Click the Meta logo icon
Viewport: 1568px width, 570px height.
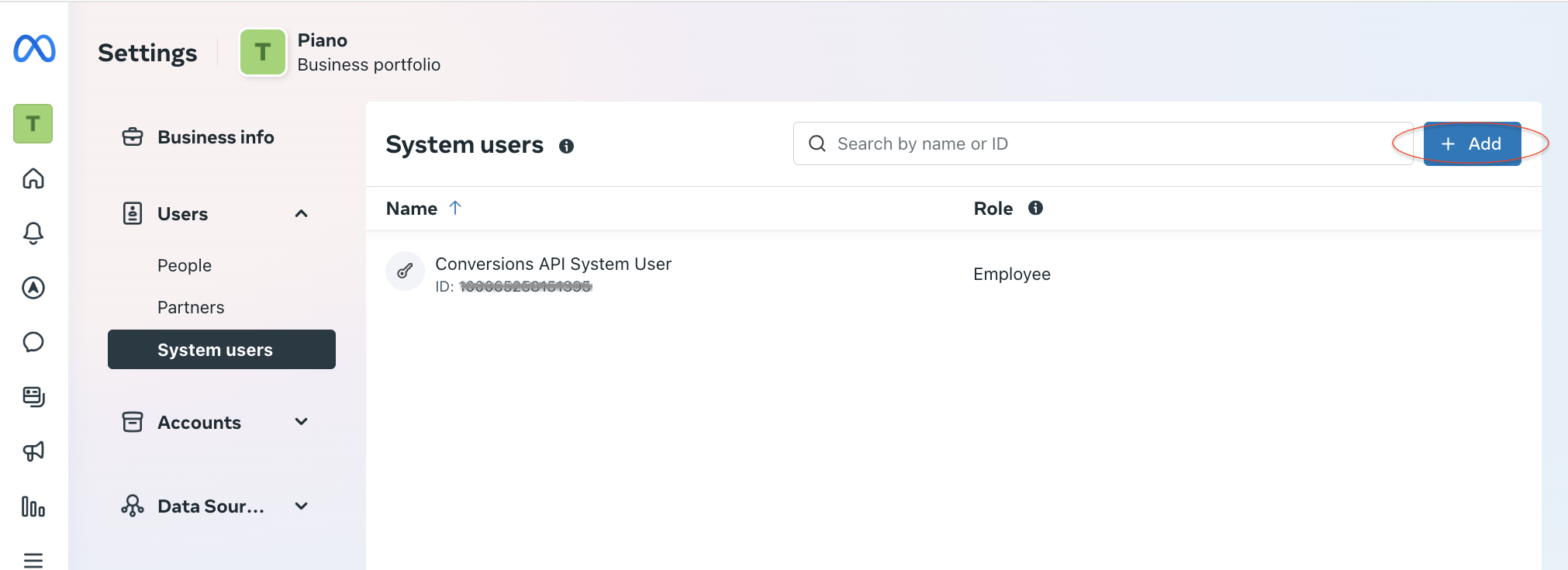pyautogui.click(x=34, y=48)
